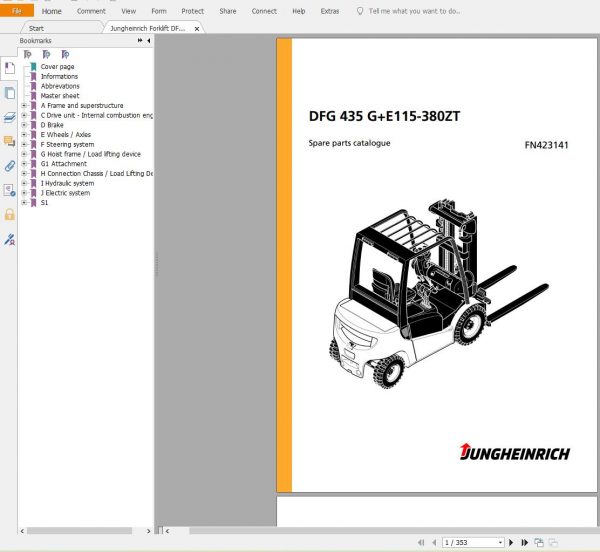Switch to the Home ribbon tab

coord(52,11)
